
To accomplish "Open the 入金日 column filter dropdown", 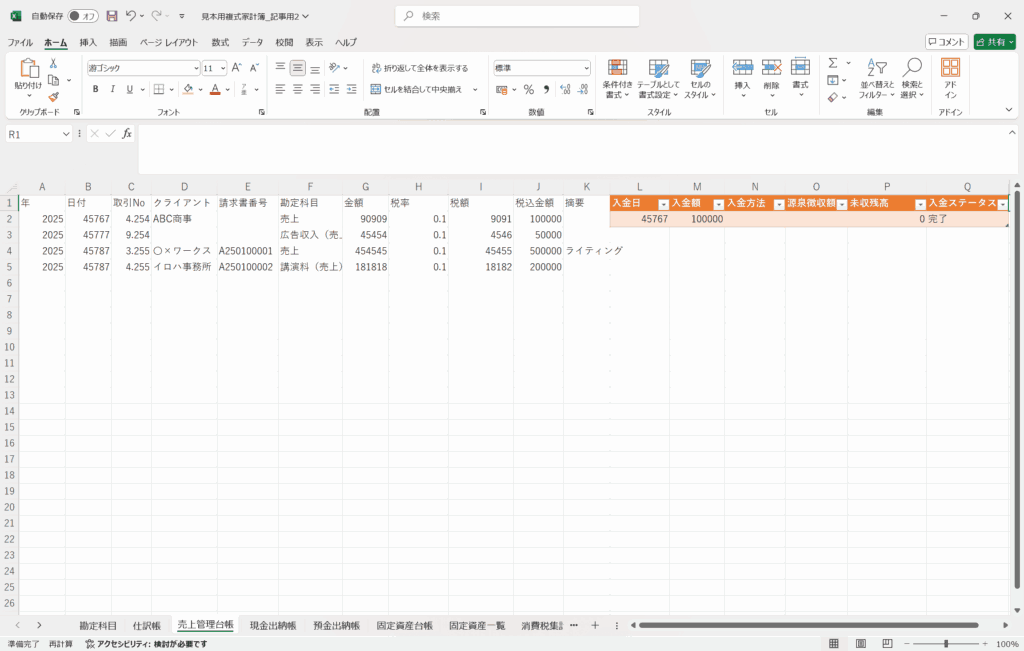I will 663,204.
